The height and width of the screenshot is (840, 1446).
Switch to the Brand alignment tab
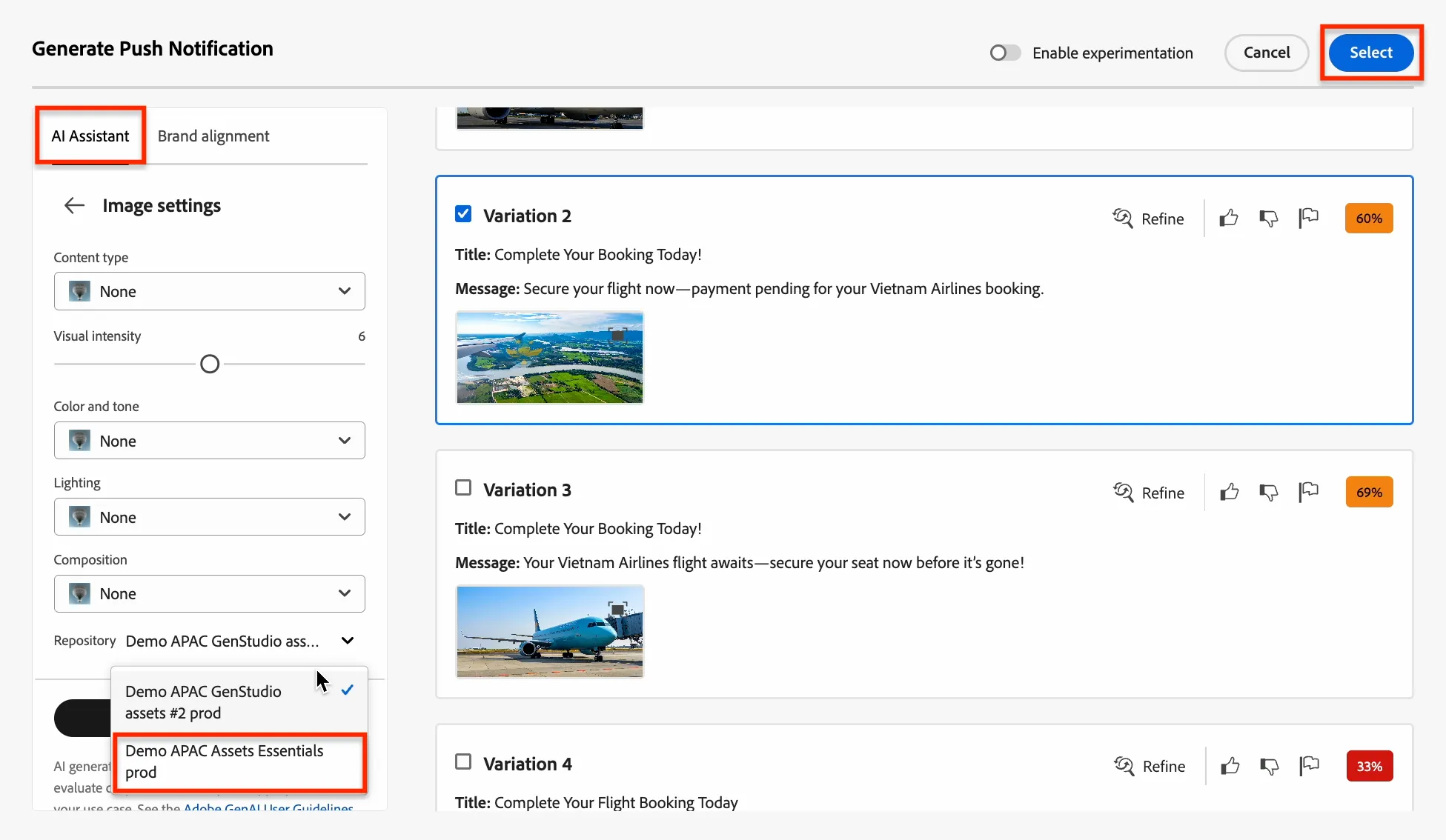(x=213, y=136)
